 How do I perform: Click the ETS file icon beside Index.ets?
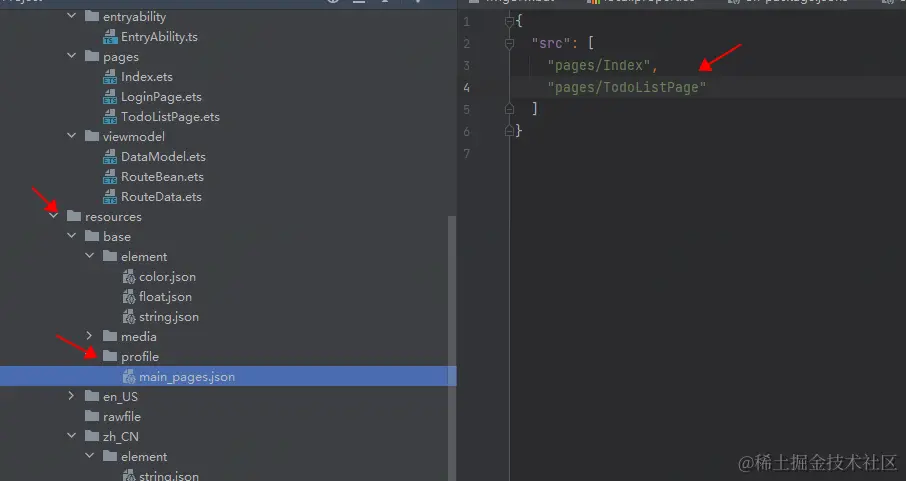pyautogui.click(x=110, y=77)
